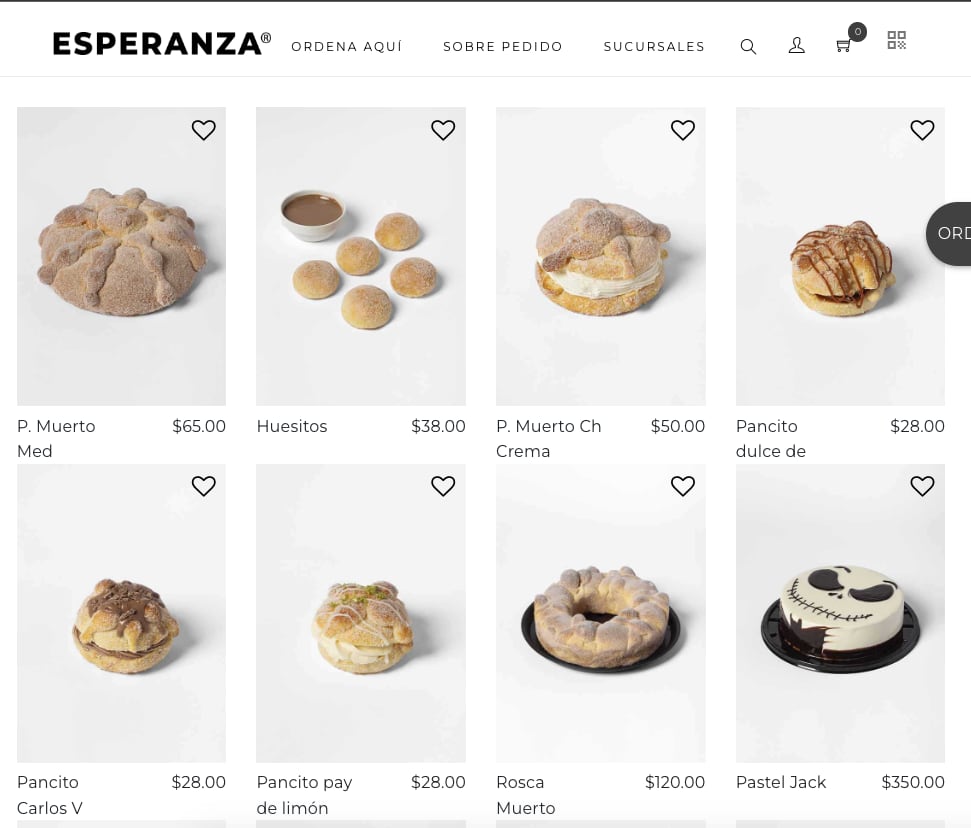This screenshot has width=971, height=828.
Task: Open the ORDENA AQUÍ menu item
Action: [347, 46]
